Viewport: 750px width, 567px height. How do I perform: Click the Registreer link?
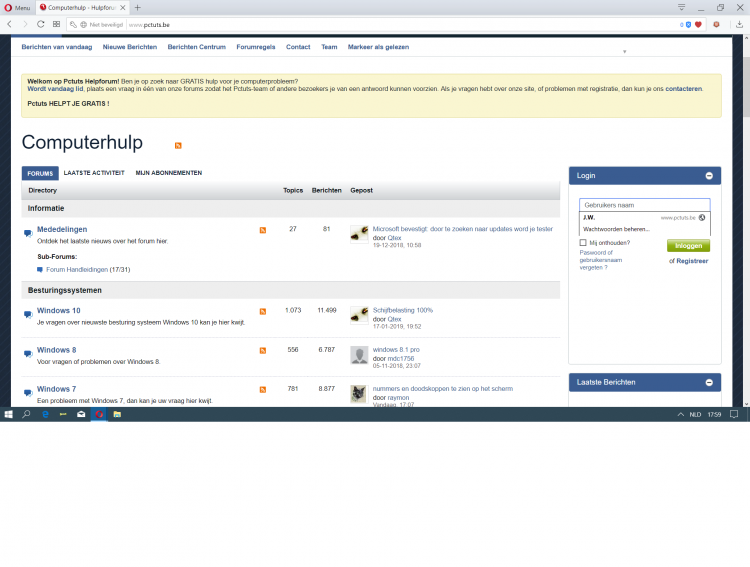click(692, 261)
